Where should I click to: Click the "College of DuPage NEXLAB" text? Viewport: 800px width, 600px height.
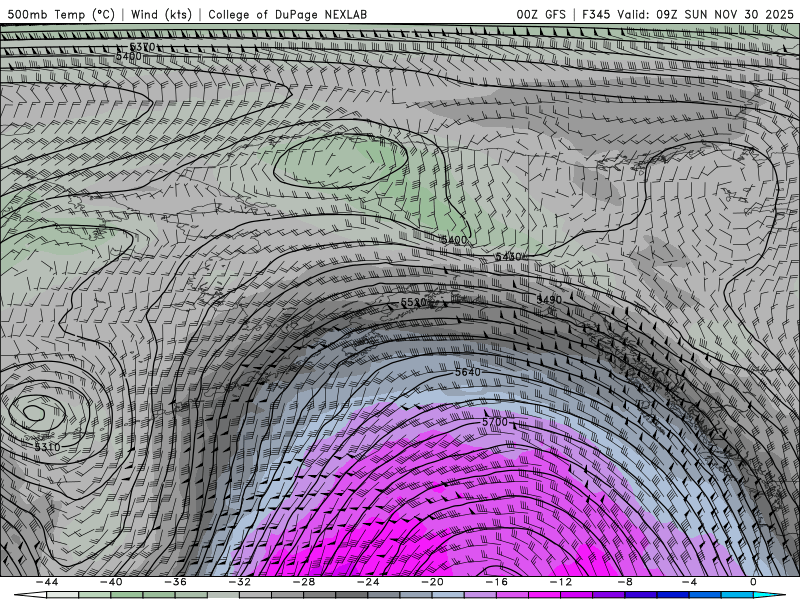(x=287, y=14)
